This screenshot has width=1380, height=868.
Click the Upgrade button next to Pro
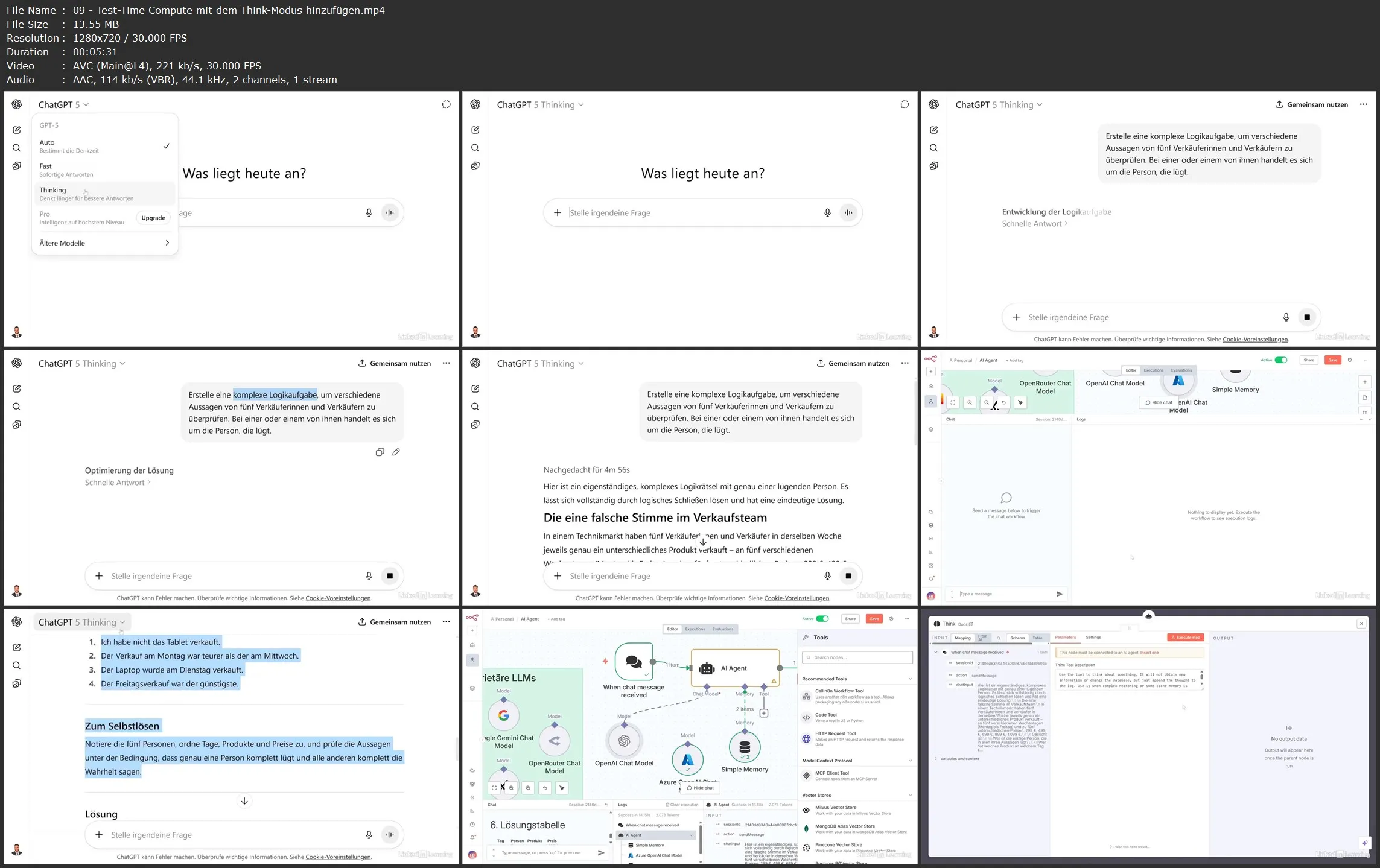(x=153, y=218)
